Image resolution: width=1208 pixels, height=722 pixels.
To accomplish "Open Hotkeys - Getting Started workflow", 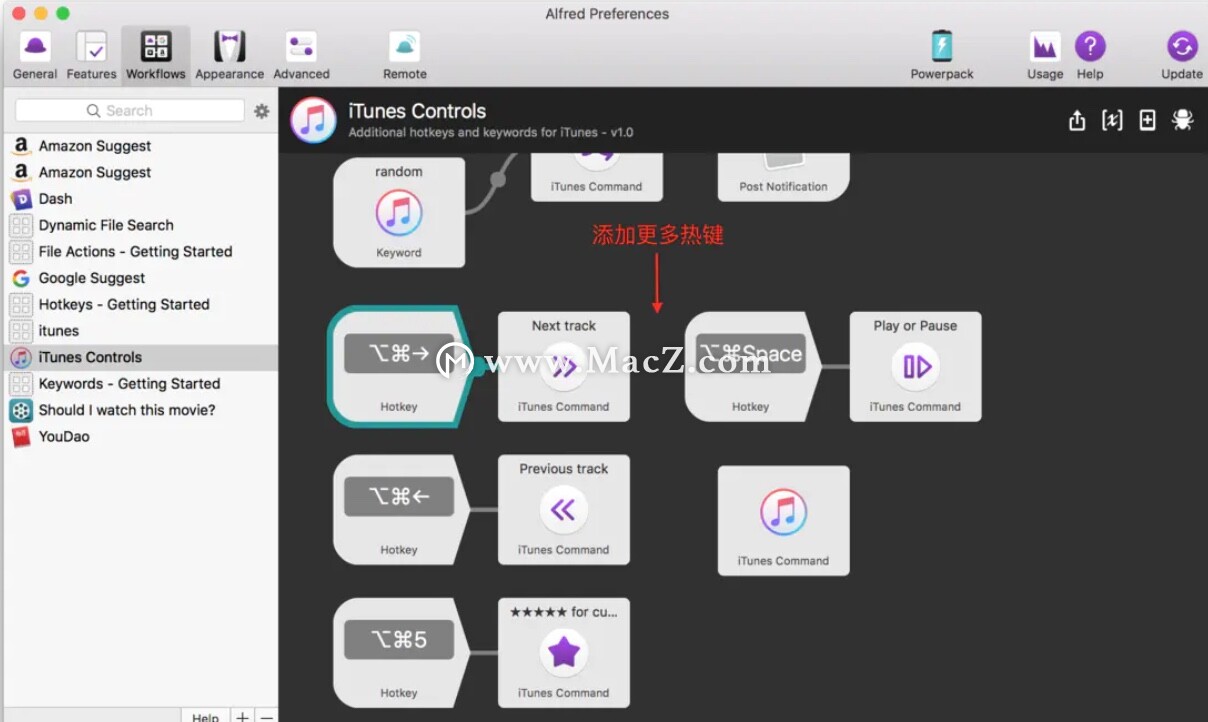I will (141, 305).
